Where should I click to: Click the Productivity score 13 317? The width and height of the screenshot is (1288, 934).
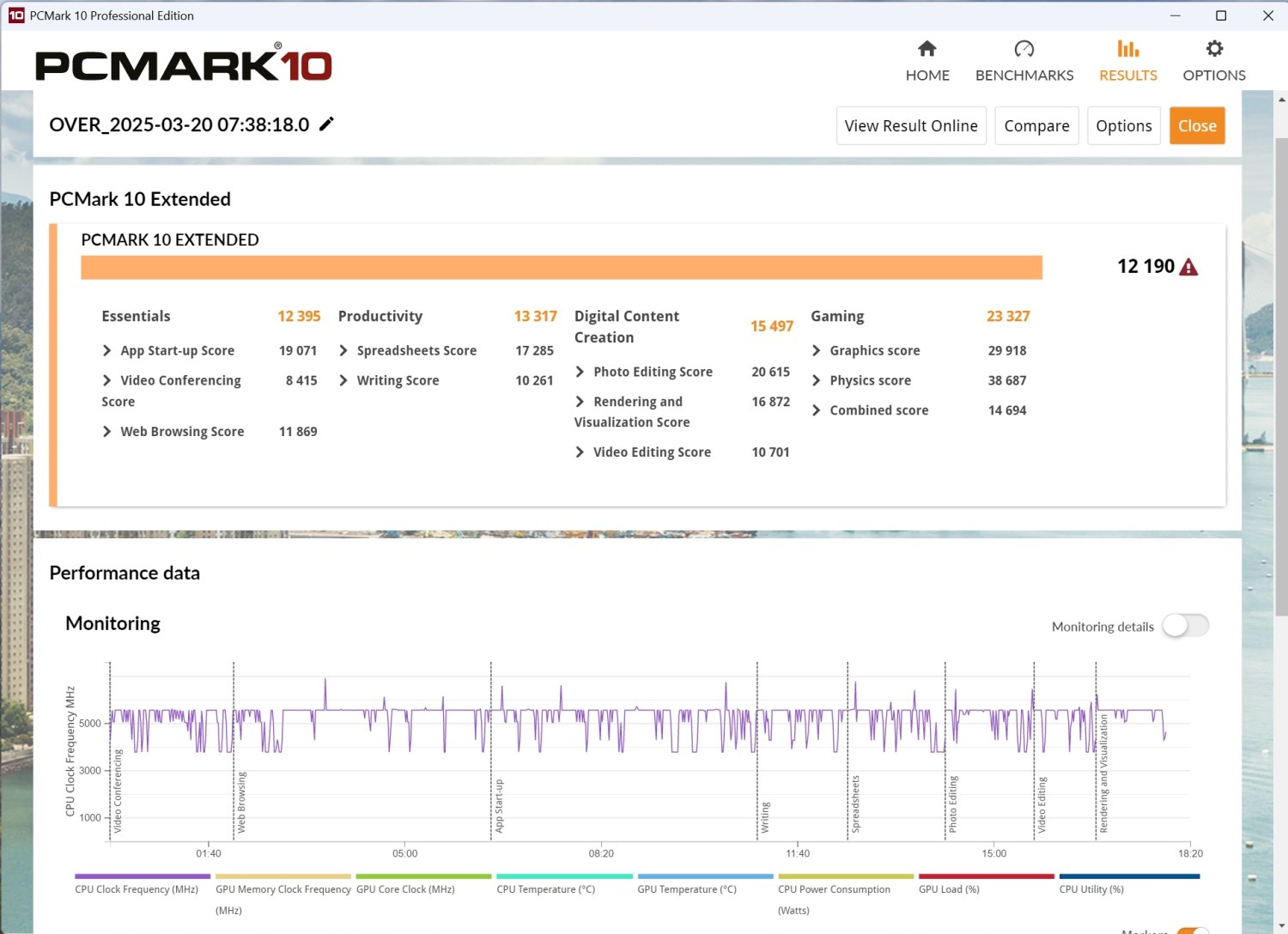(x=536, y=316)
